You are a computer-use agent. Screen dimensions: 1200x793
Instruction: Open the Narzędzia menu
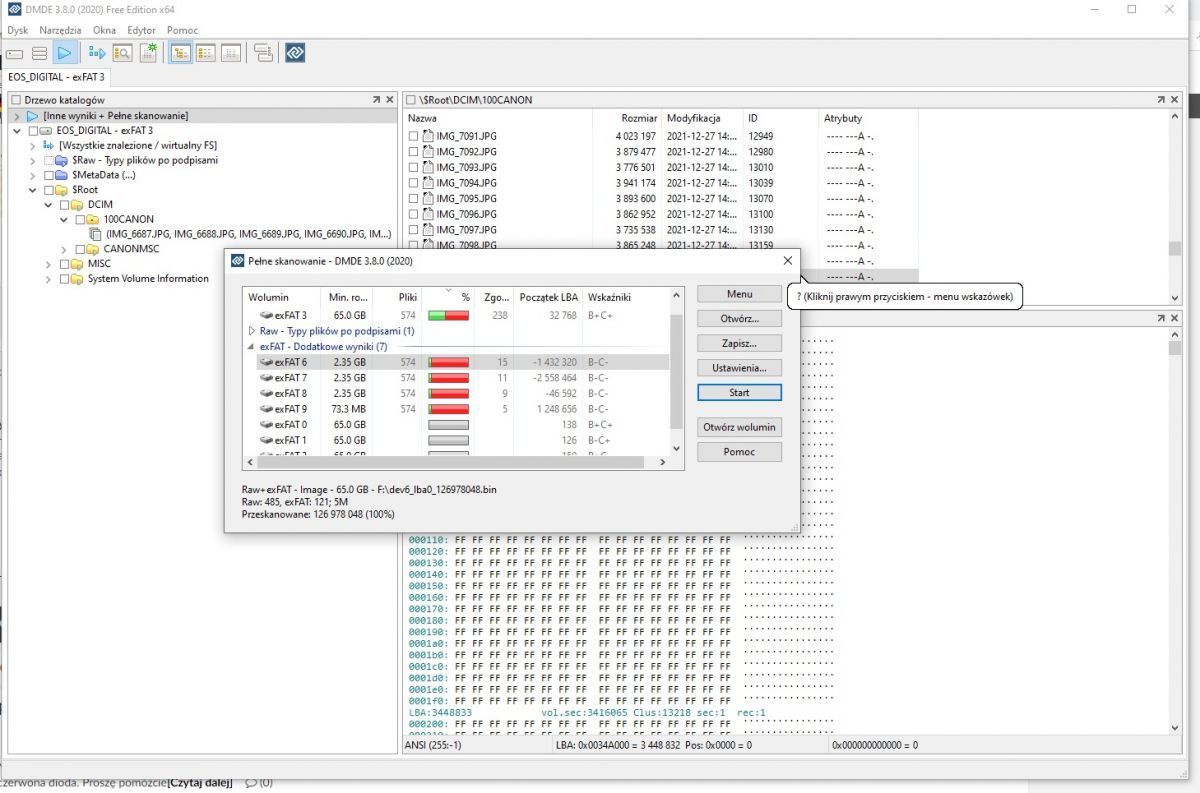[x=60, y=30]
